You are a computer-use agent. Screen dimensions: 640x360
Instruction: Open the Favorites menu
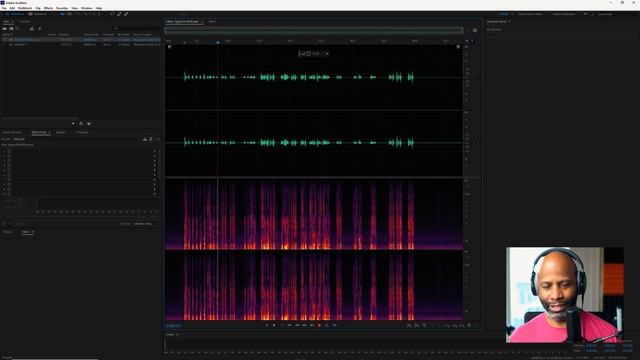(62, 8)
